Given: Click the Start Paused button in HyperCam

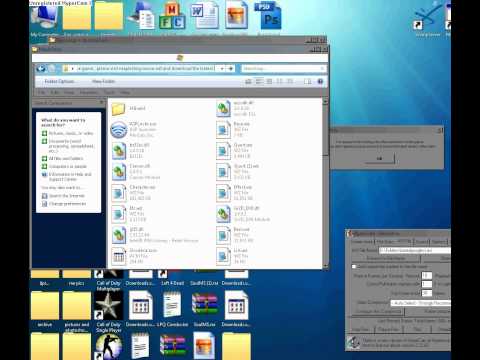Looking at the screenshot, I should (x=389, y=329).
